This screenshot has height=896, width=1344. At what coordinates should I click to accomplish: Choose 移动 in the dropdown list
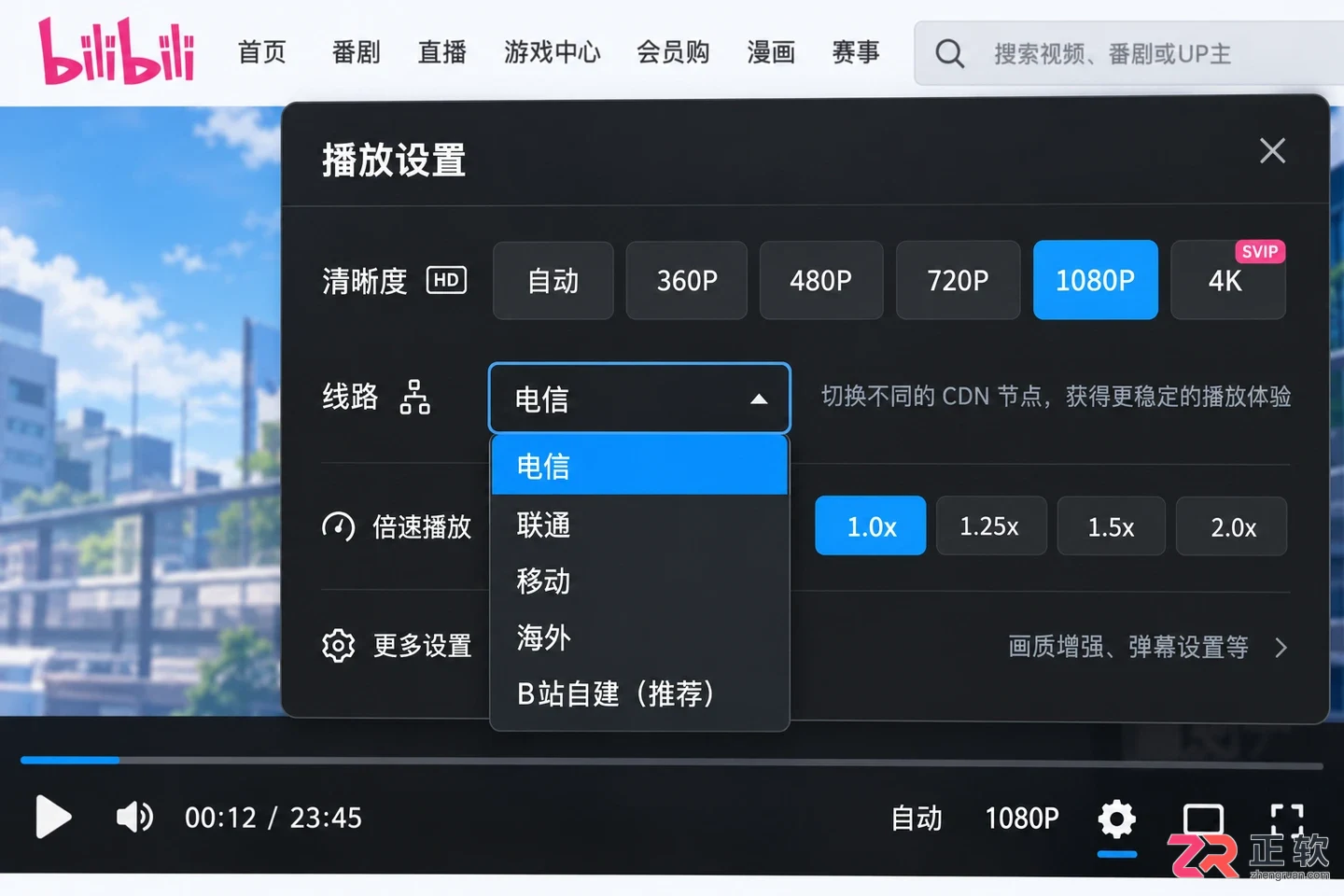pos(639,581)
